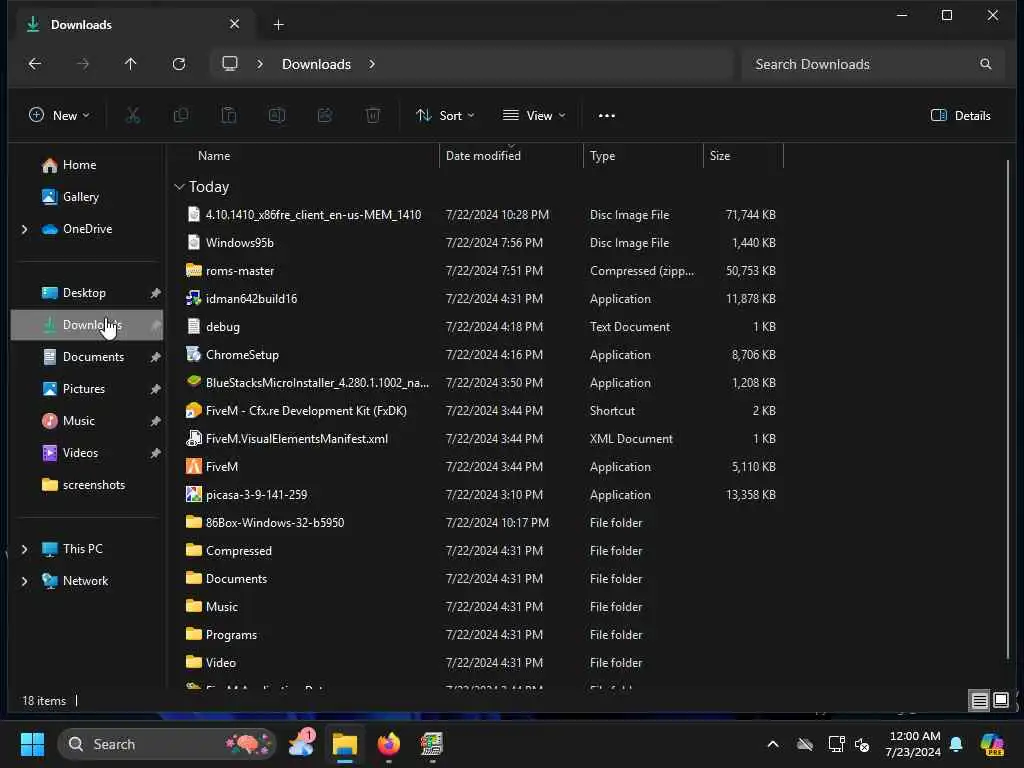The height and width of the screenshot is (768, 1024).
Task: Refresh the Downloads folder
Action: 179,64
